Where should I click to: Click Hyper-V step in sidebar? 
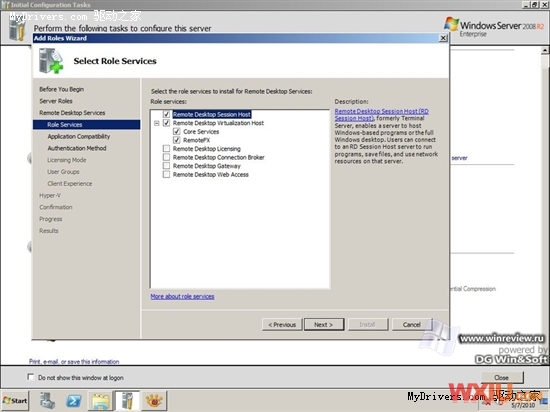50,195
